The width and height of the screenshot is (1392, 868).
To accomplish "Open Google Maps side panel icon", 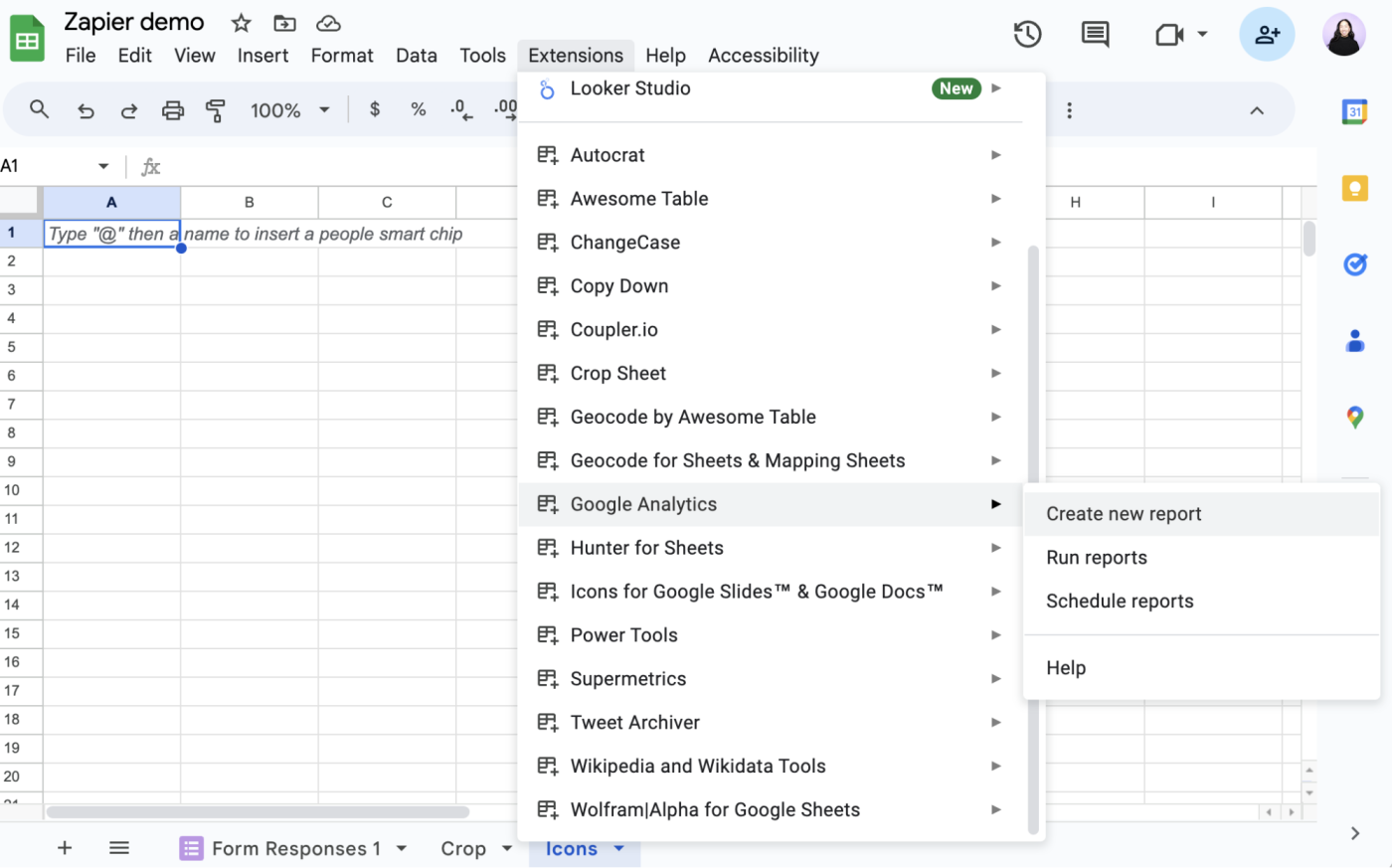I will point(1354,418).
